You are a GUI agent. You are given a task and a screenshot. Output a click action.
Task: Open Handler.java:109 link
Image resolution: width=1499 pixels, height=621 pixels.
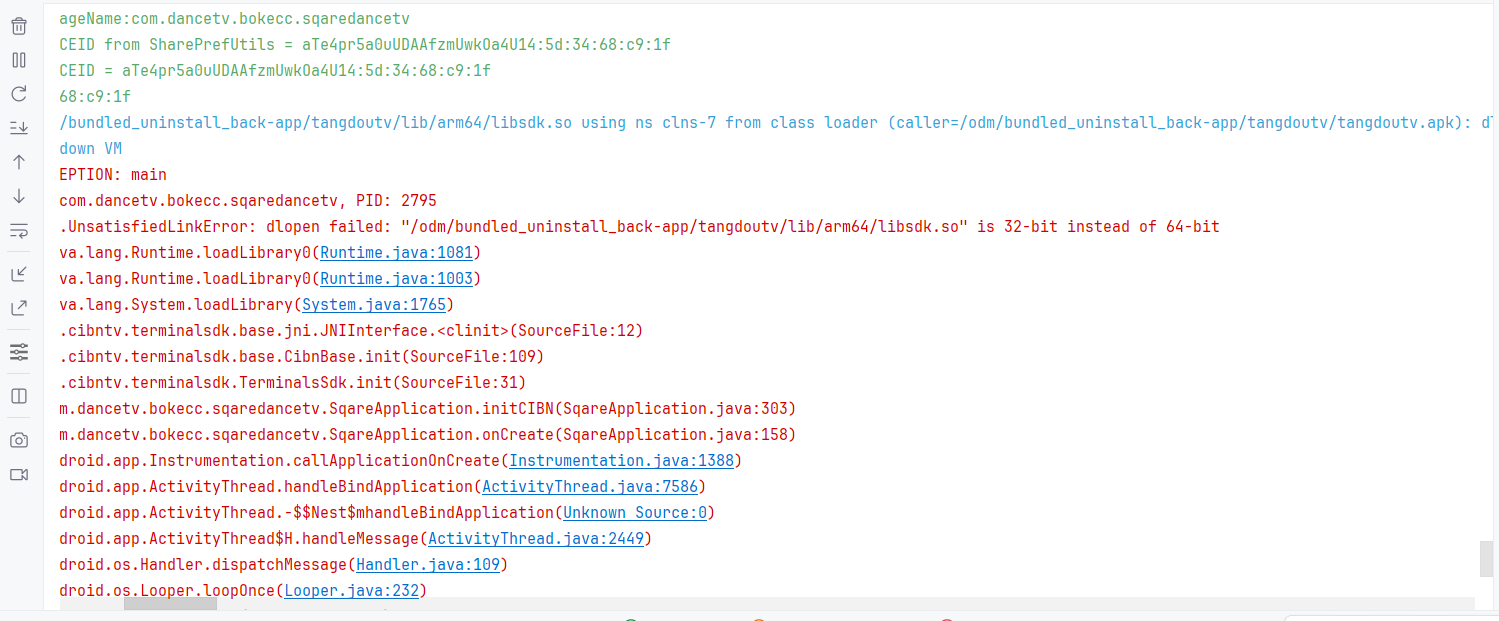[428, 564]
